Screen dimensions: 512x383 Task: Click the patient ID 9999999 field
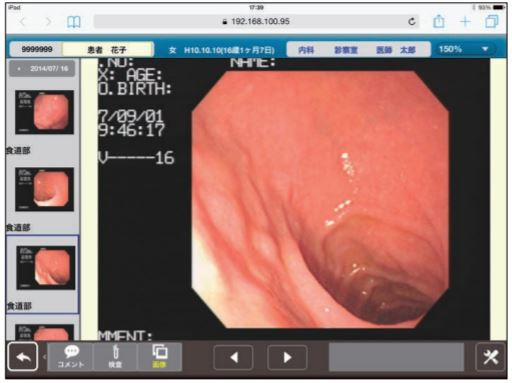37,49
